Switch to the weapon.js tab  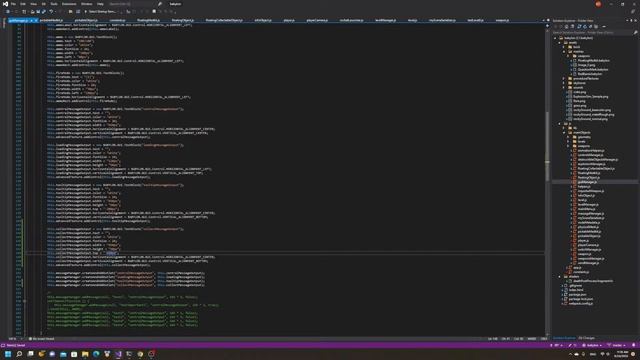click(502, 20)
